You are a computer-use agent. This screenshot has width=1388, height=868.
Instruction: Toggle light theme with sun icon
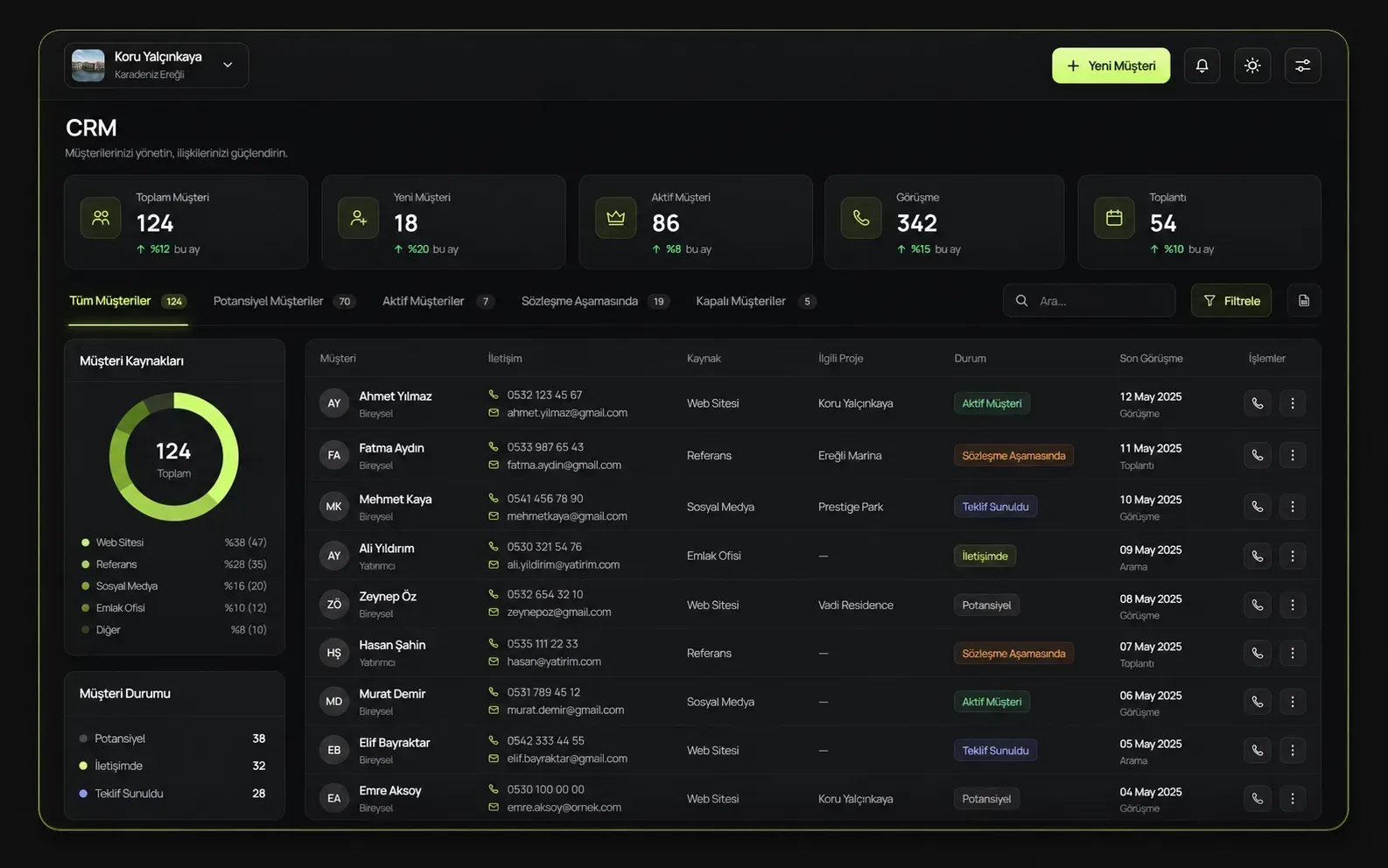[1252, 66]
